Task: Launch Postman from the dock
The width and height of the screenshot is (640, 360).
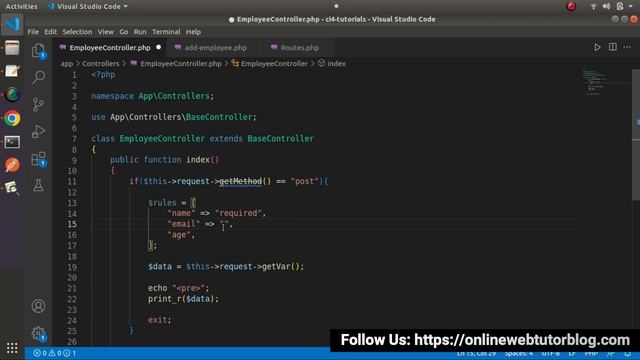Action: tap(12, 165)
